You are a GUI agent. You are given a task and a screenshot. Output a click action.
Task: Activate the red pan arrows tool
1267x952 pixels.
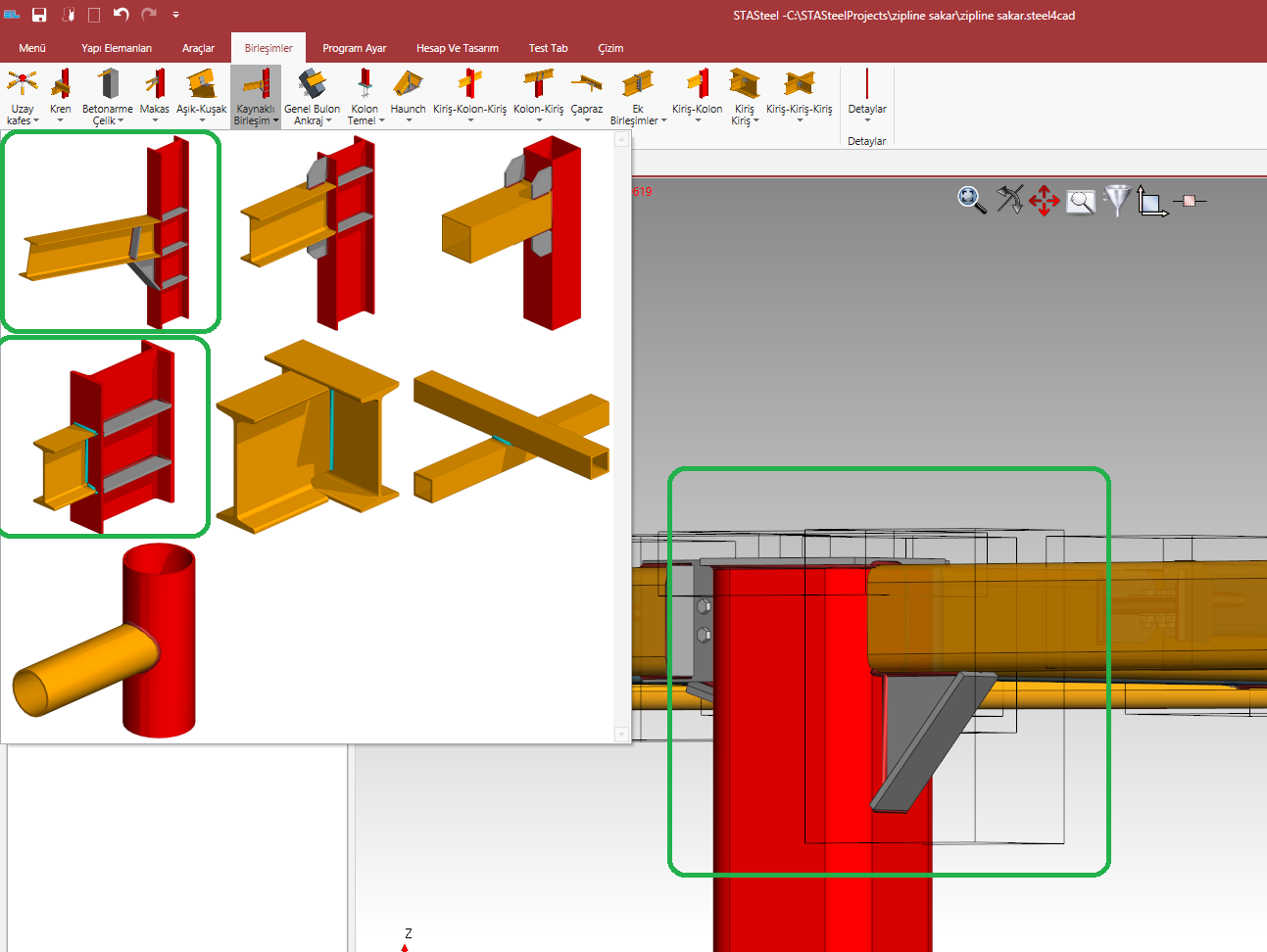point(1045,201)
